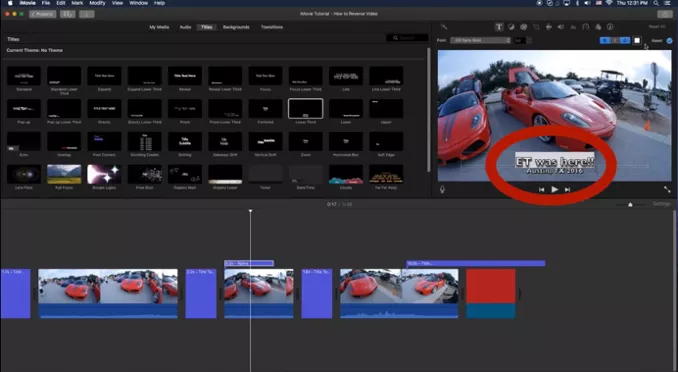Open the Modify menu
Screen dimensions: 678x372
pos(97,3)
